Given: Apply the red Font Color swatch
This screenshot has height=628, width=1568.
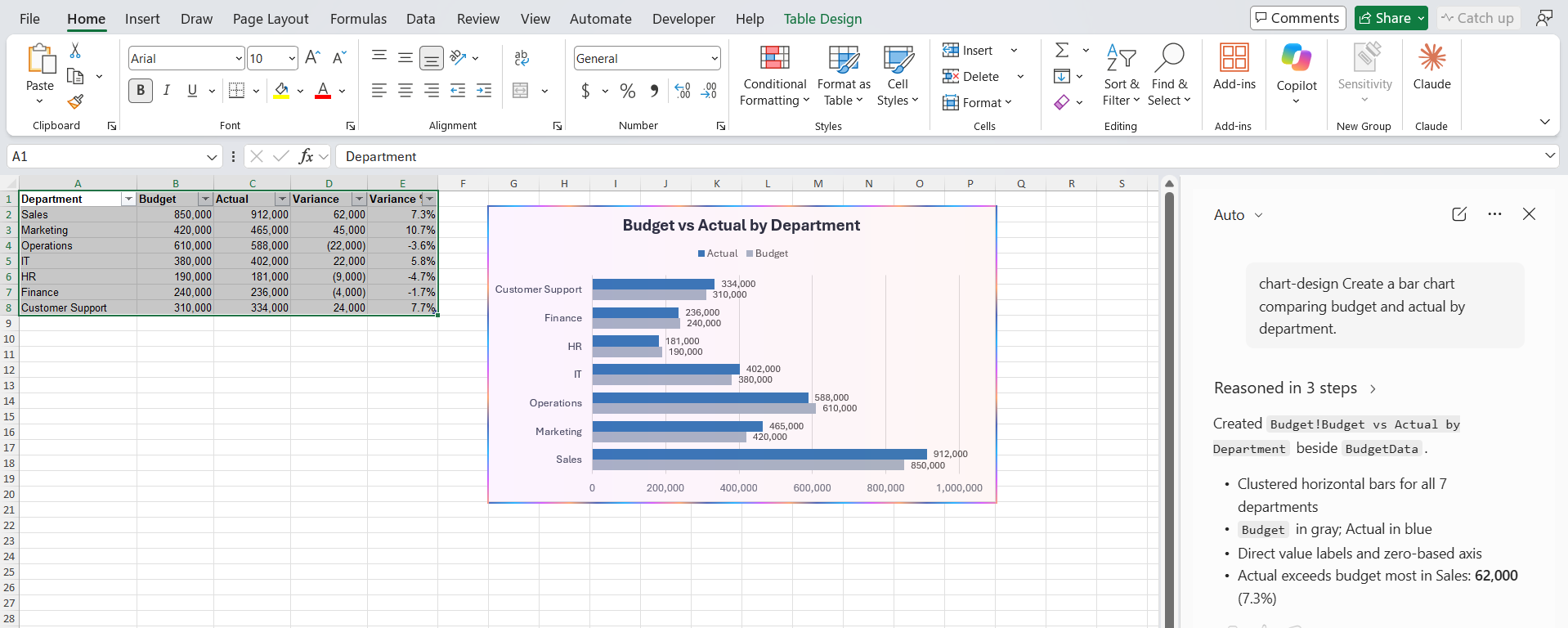Looking at the screenshot, I should [x=323, y=91].
